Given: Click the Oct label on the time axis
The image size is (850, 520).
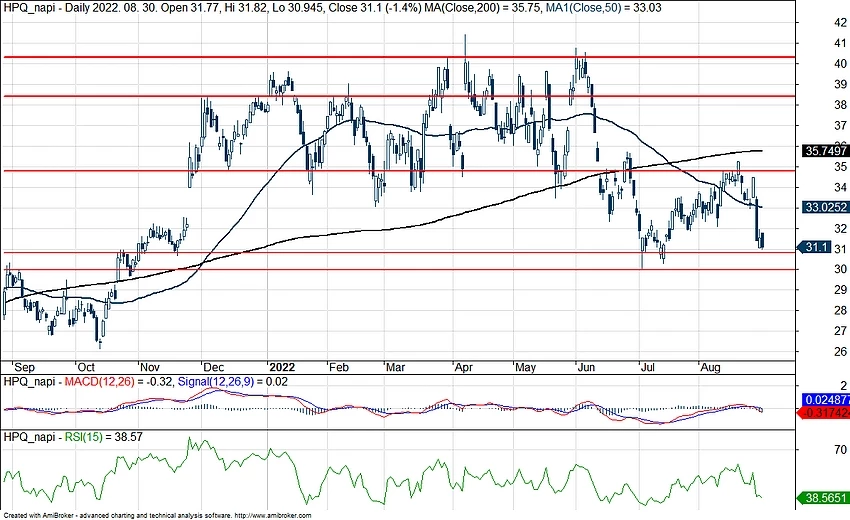Looking at the screenshot, I should point(86,367).
